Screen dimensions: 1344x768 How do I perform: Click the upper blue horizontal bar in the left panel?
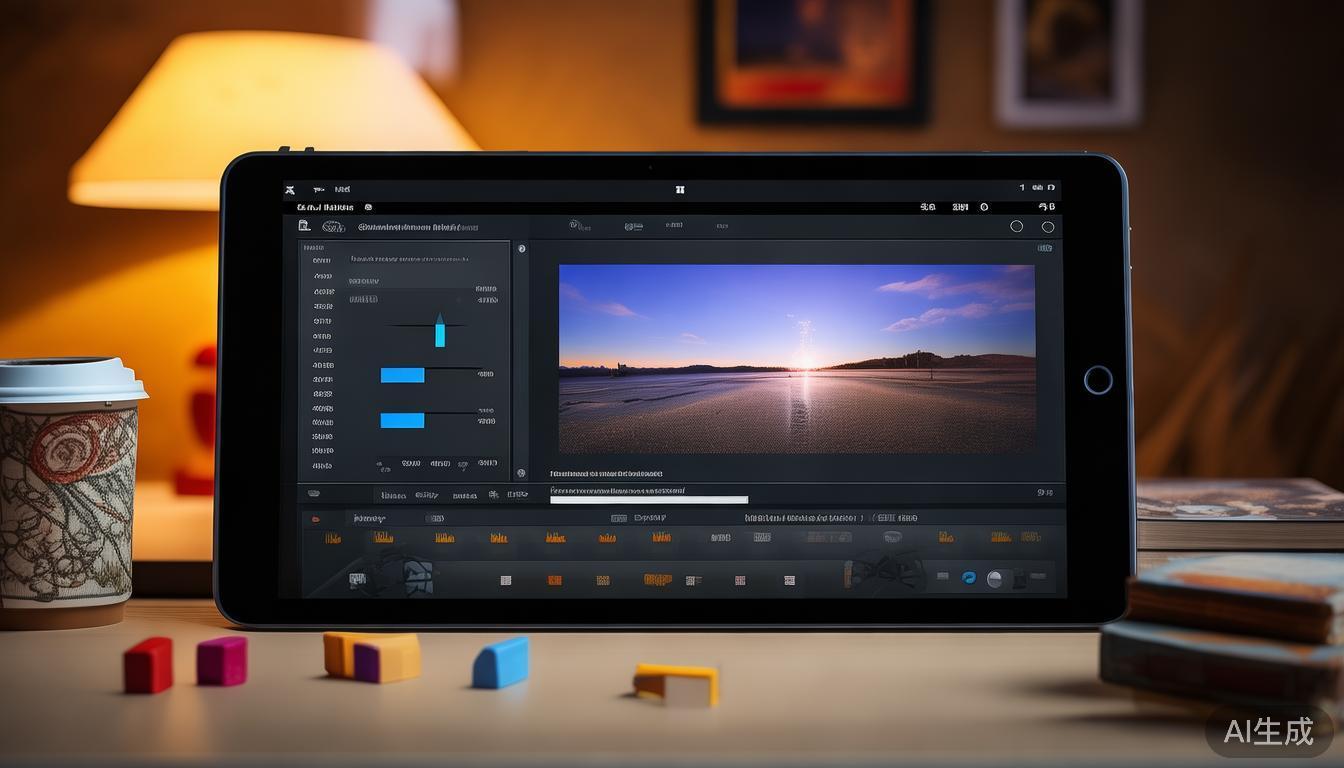tap(402, 375)
